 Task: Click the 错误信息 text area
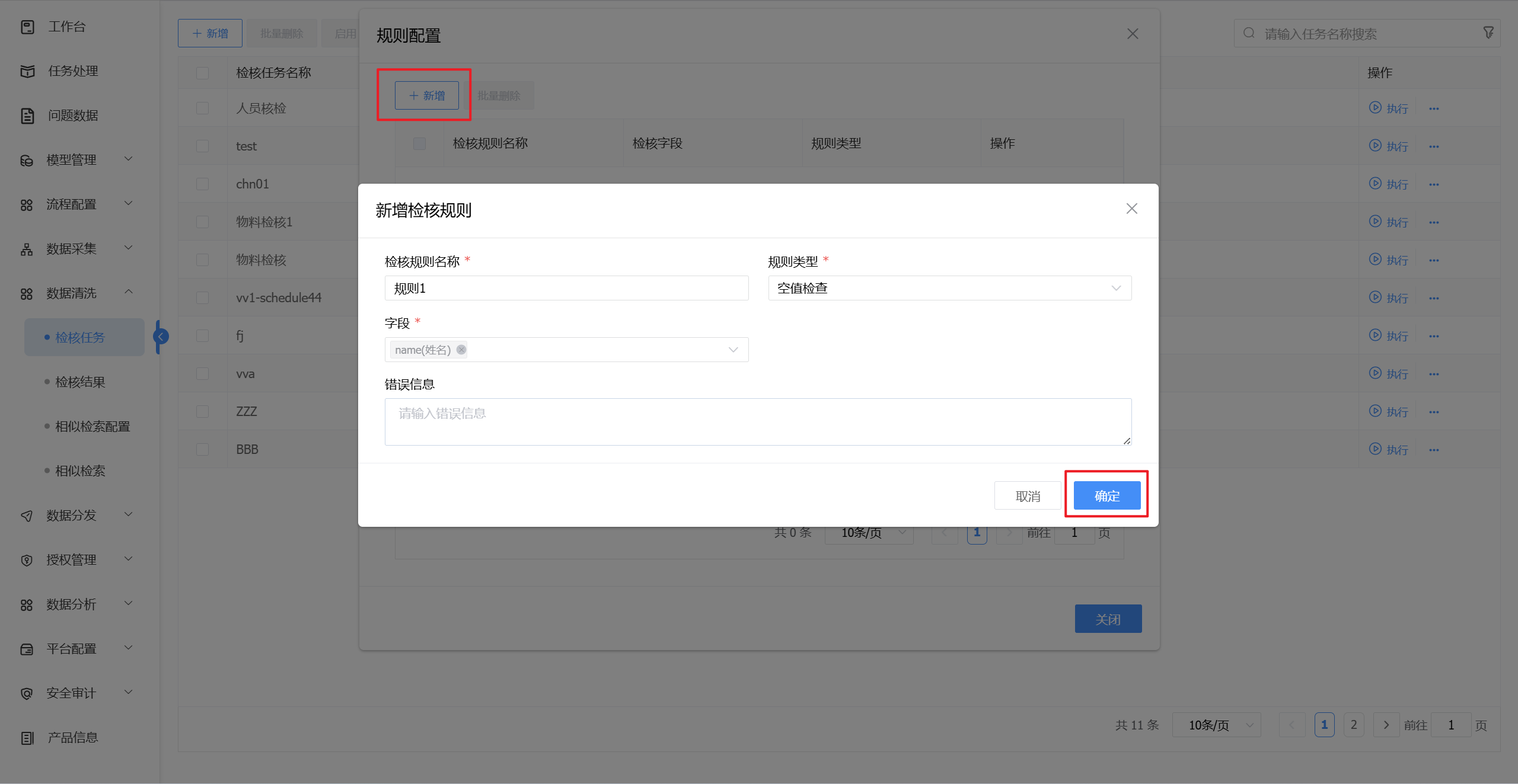pos(757,421)
